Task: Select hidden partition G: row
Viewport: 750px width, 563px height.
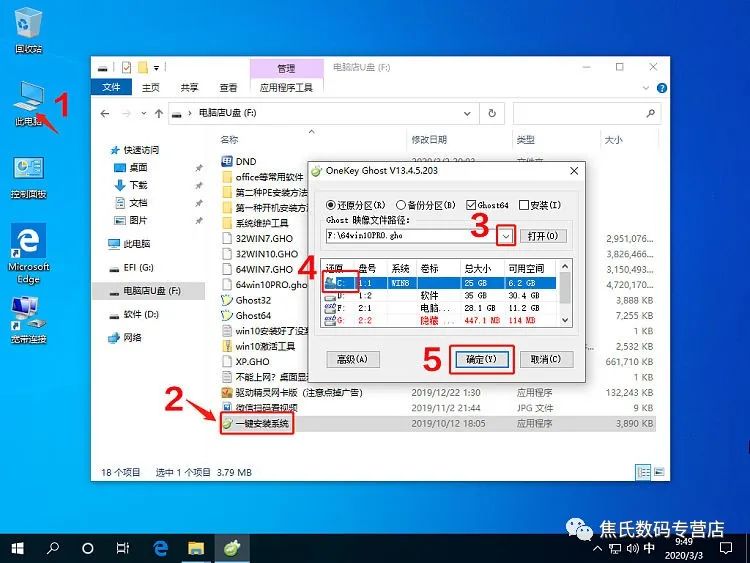Action: tap(439, 320)
